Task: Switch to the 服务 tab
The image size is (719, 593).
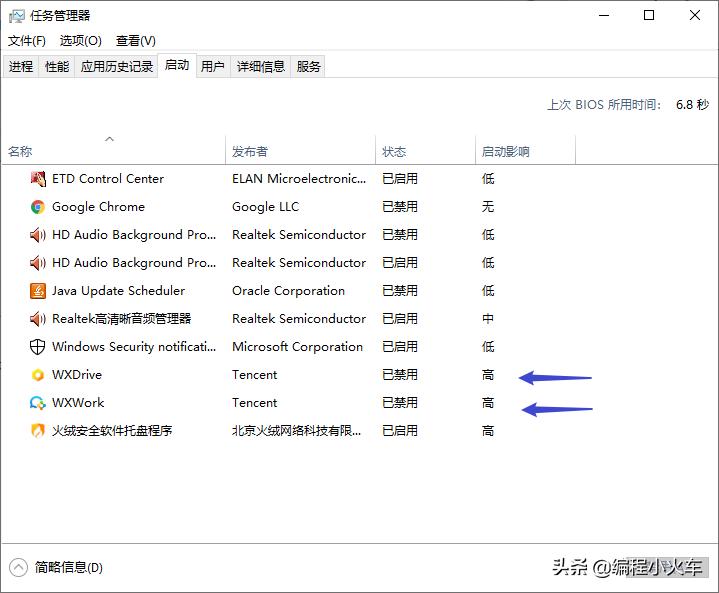Action: click(x=308, y=67)
